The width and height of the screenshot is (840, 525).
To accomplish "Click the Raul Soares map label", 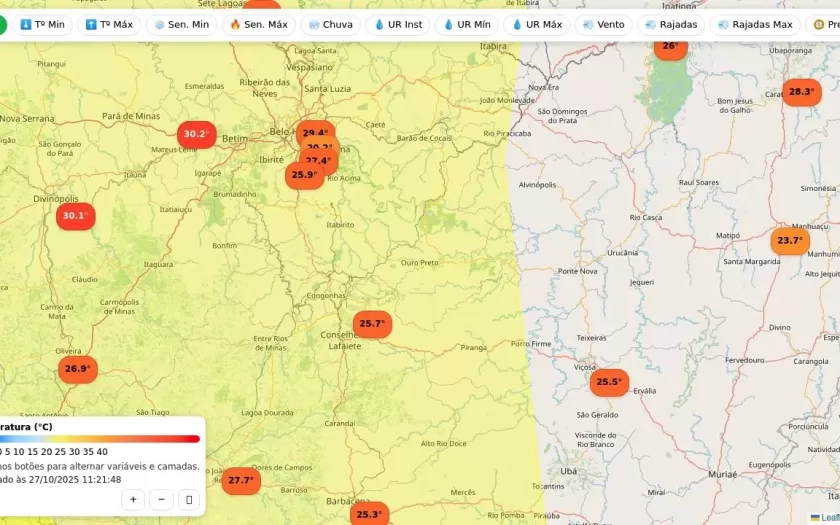I will [x=699, y=182].
